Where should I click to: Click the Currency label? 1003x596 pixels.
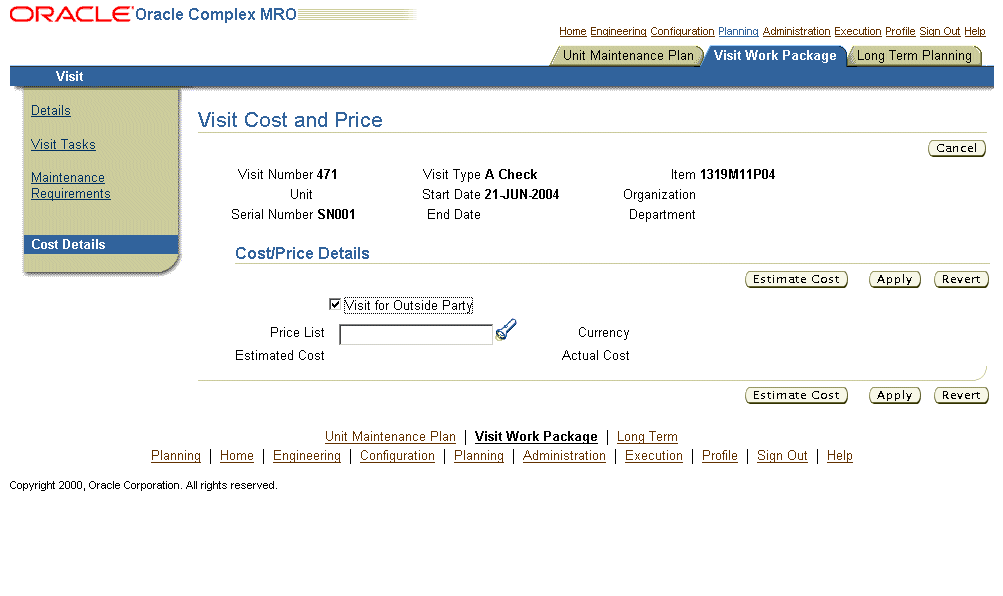pos(604,333)
